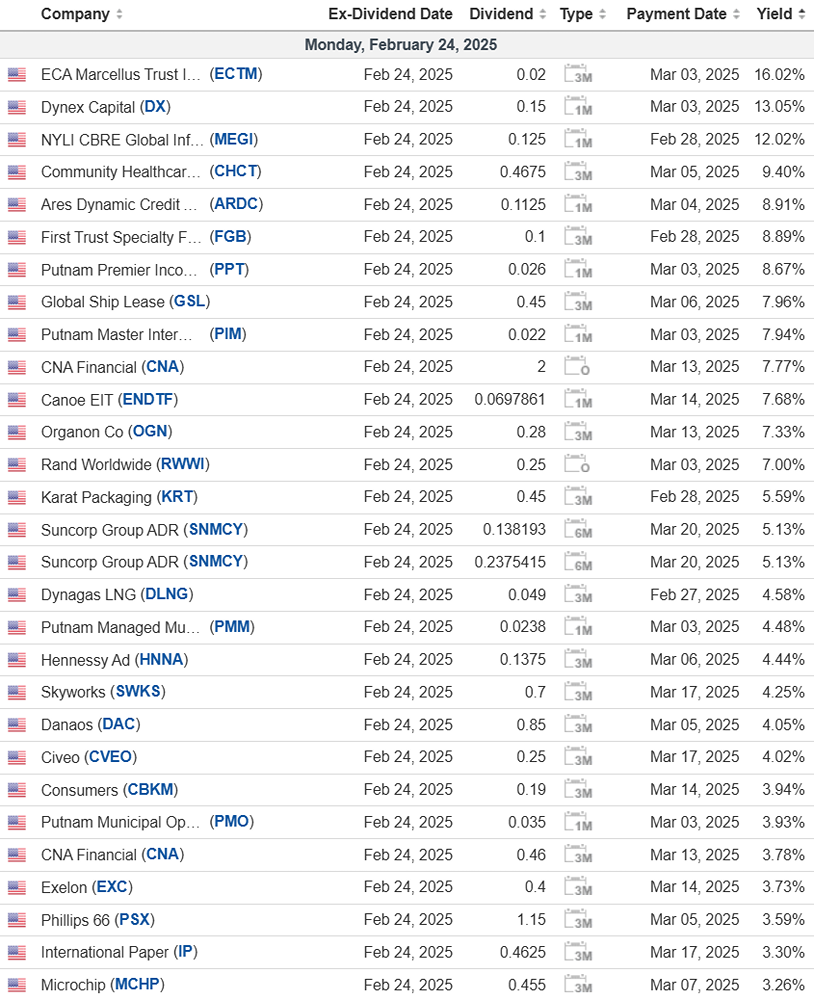The width and height of the screenshot is (814, 1000).
Task: Click the dividend type icon for Rand Worldwide
Action: 577,465
